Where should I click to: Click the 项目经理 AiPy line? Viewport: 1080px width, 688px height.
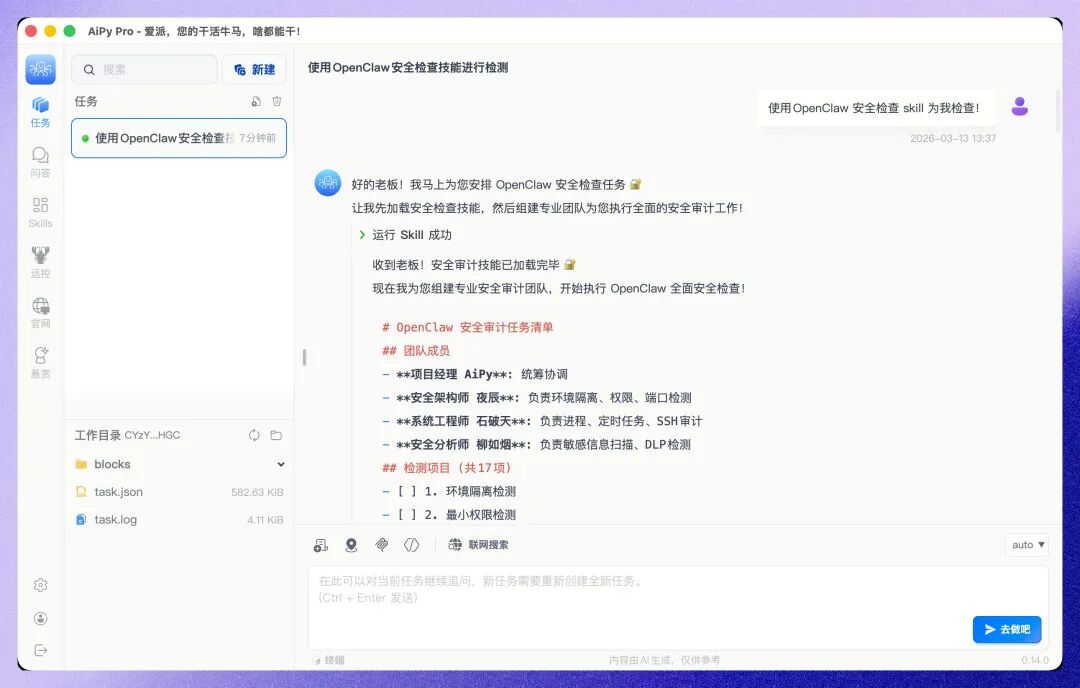(x=475, y=374)
